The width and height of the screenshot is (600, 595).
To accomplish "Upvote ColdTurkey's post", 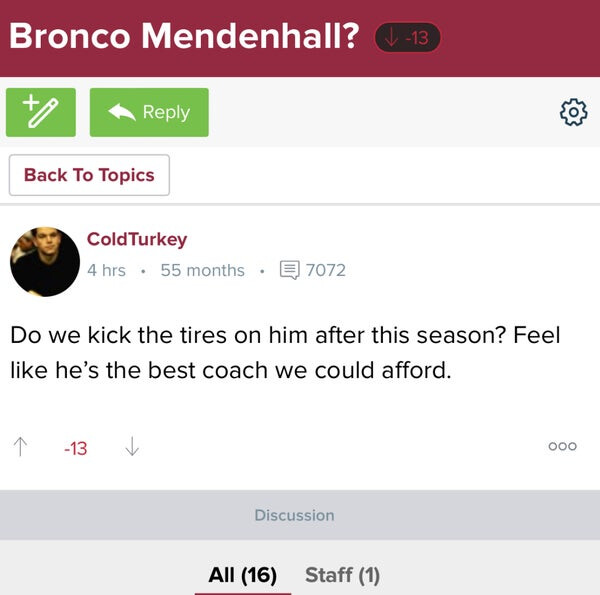I will pos(20,448).
